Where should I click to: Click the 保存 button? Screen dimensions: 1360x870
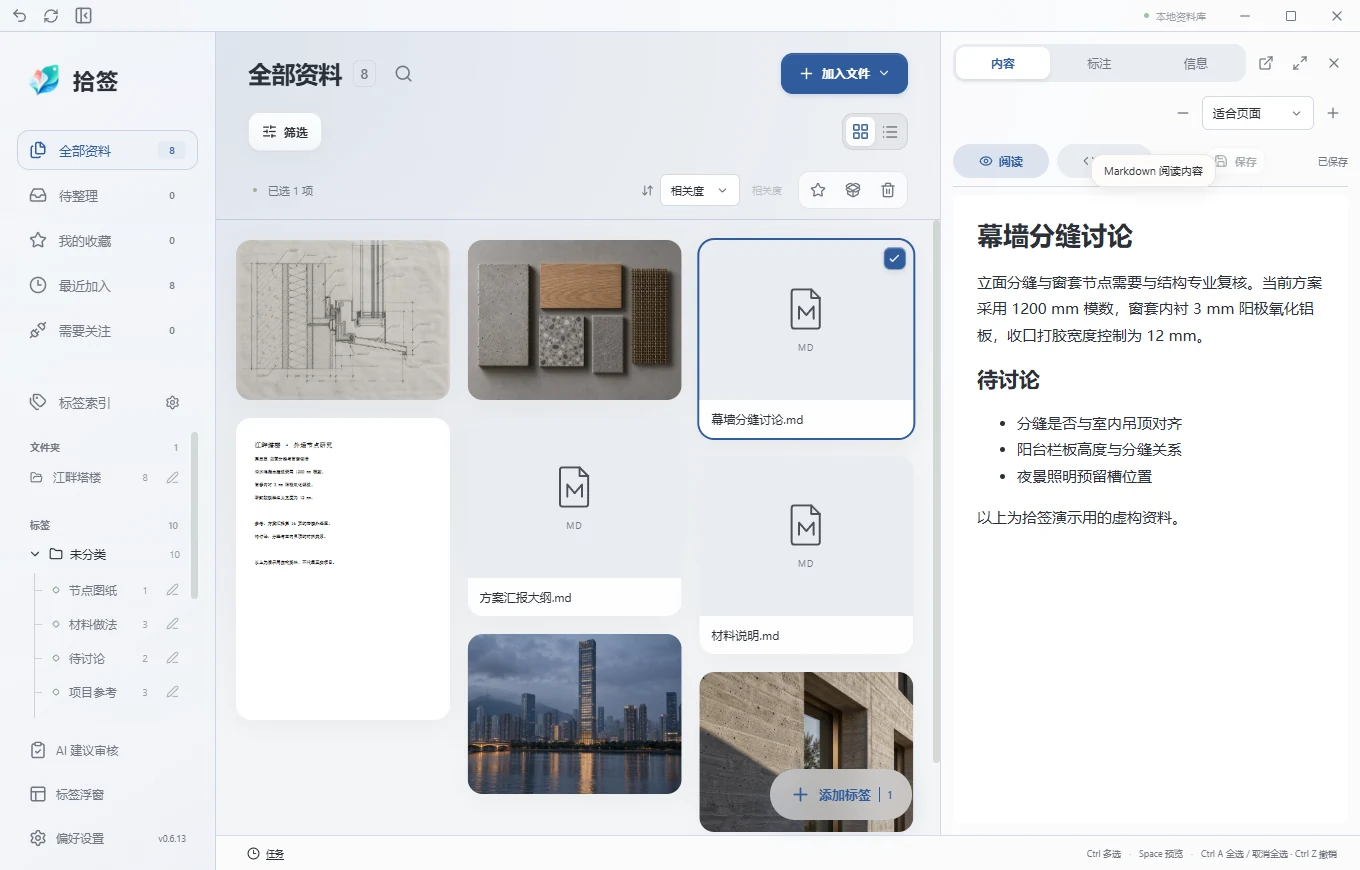(x=1236, y=161)
